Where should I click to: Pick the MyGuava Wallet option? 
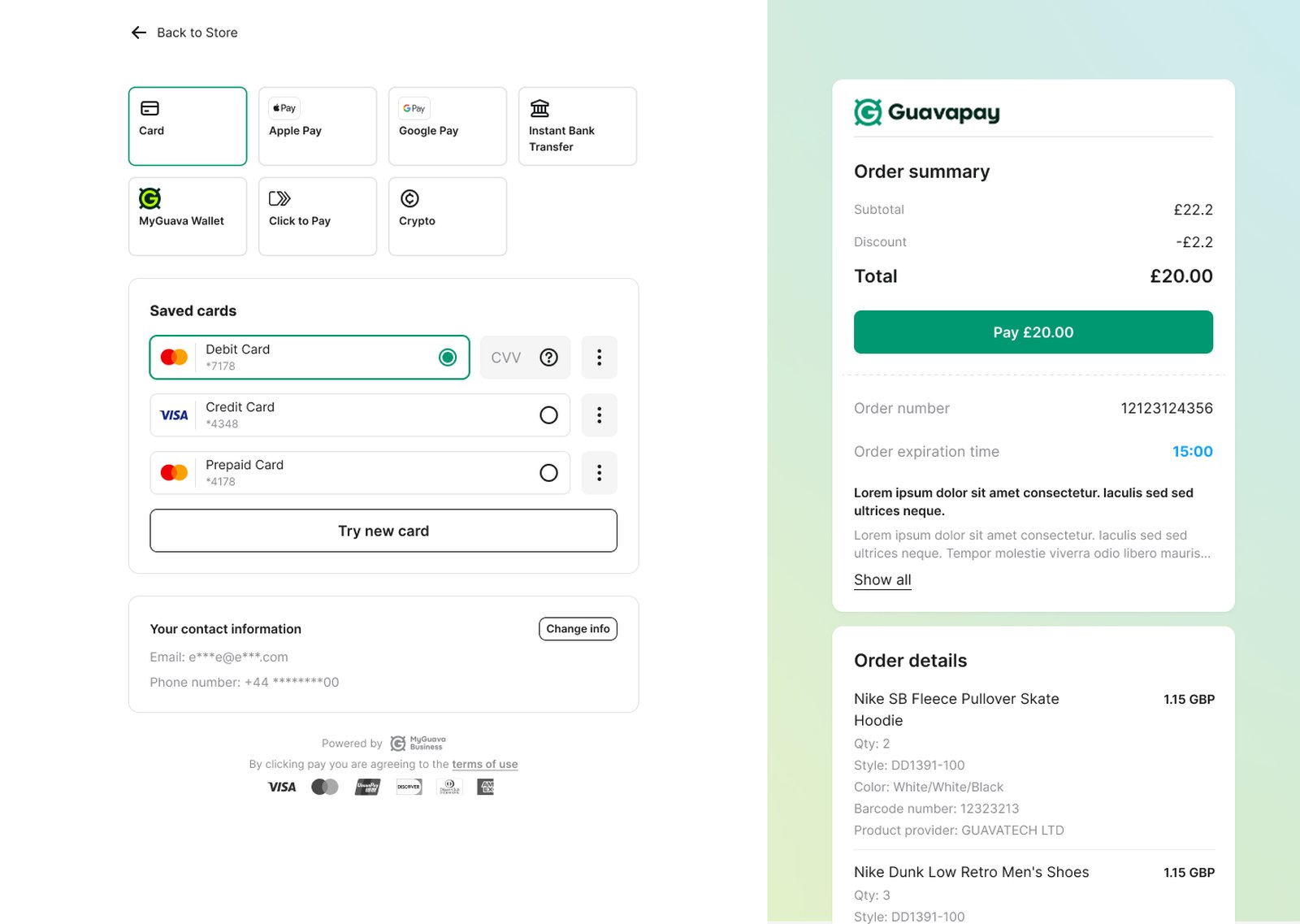(x=188, y=216)
